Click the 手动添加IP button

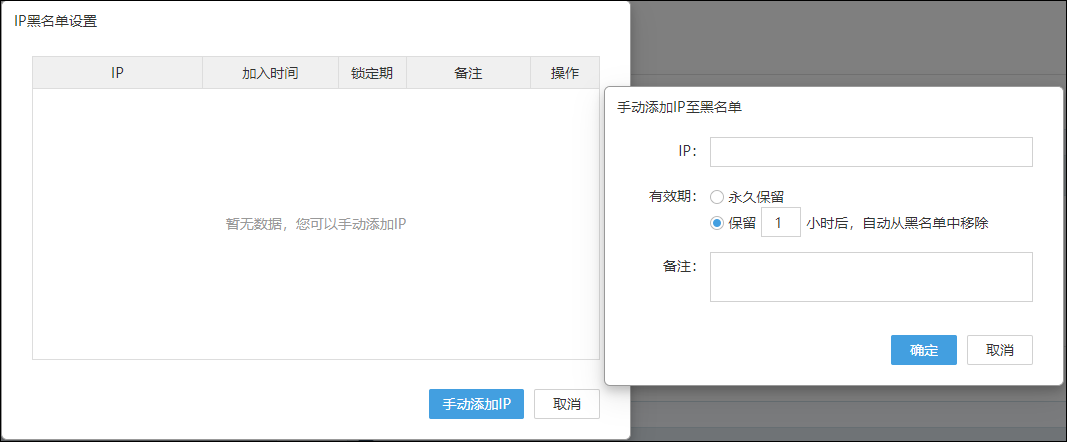pos(476,404)
